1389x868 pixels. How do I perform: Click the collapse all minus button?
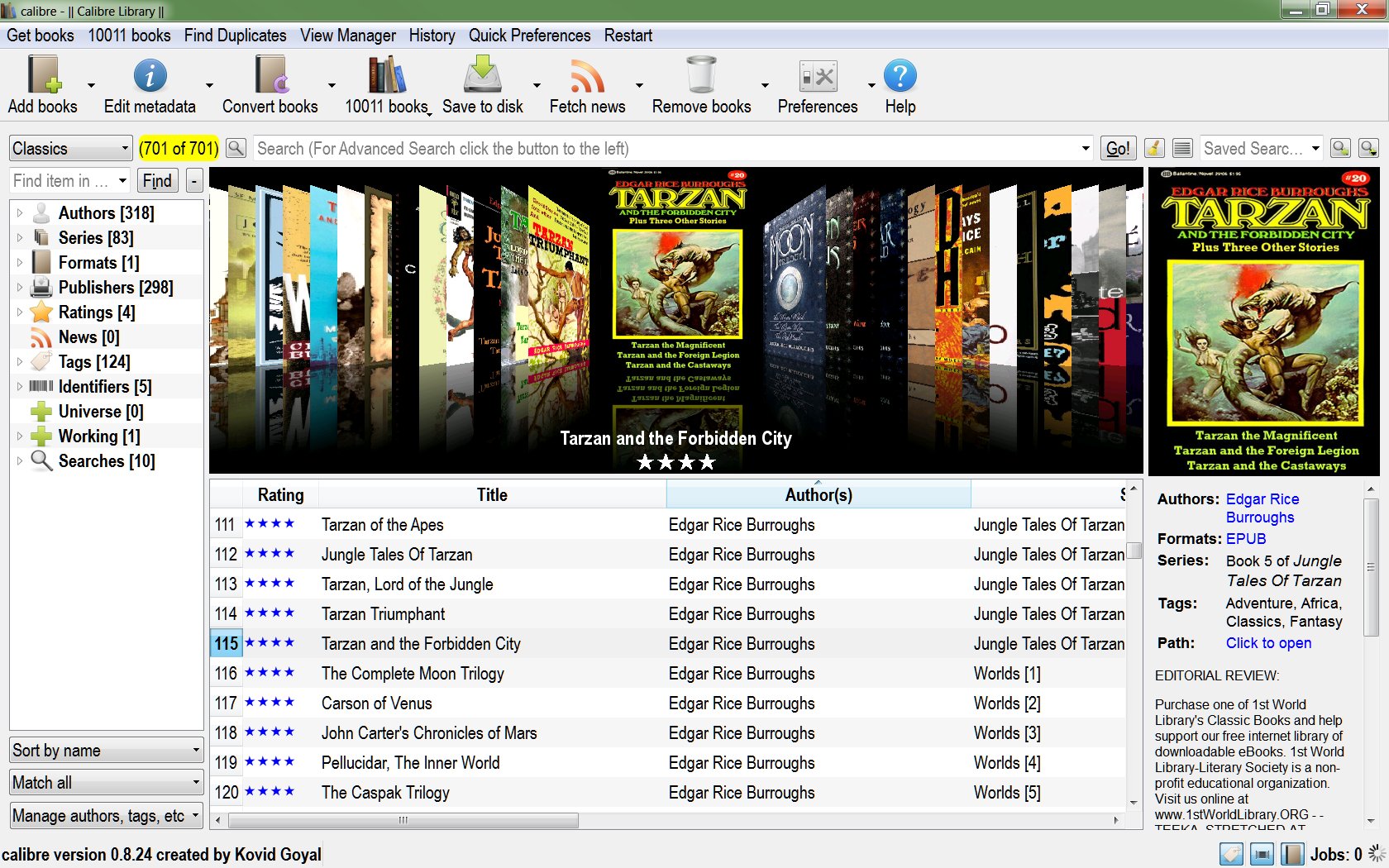(193, 180)
